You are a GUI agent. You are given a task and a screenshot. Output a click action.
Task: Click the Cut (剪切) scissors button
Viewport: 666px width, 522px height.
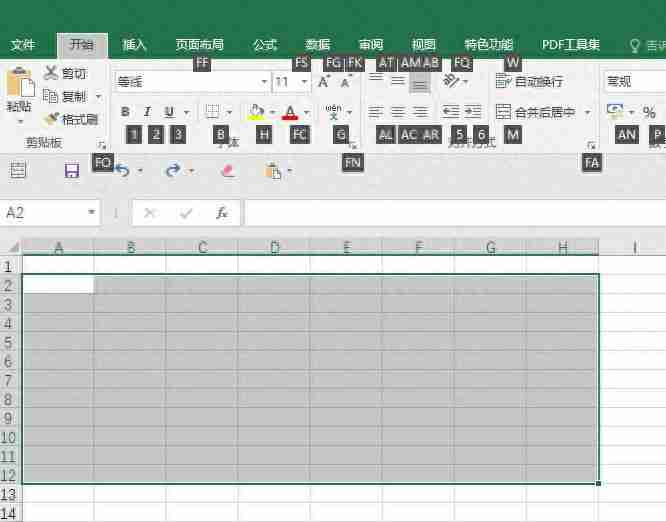pyautogui.click(x=66, y=73)
